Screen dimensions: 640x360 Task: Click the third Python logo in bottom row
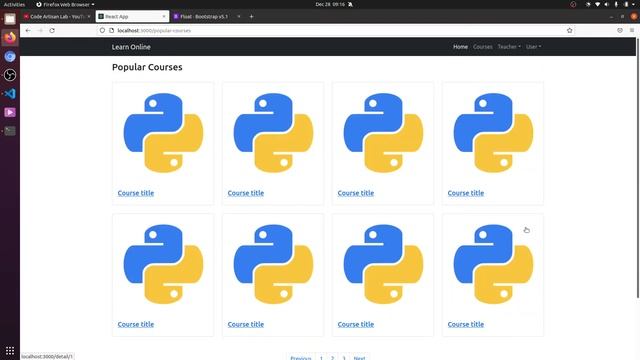(383, 264)
